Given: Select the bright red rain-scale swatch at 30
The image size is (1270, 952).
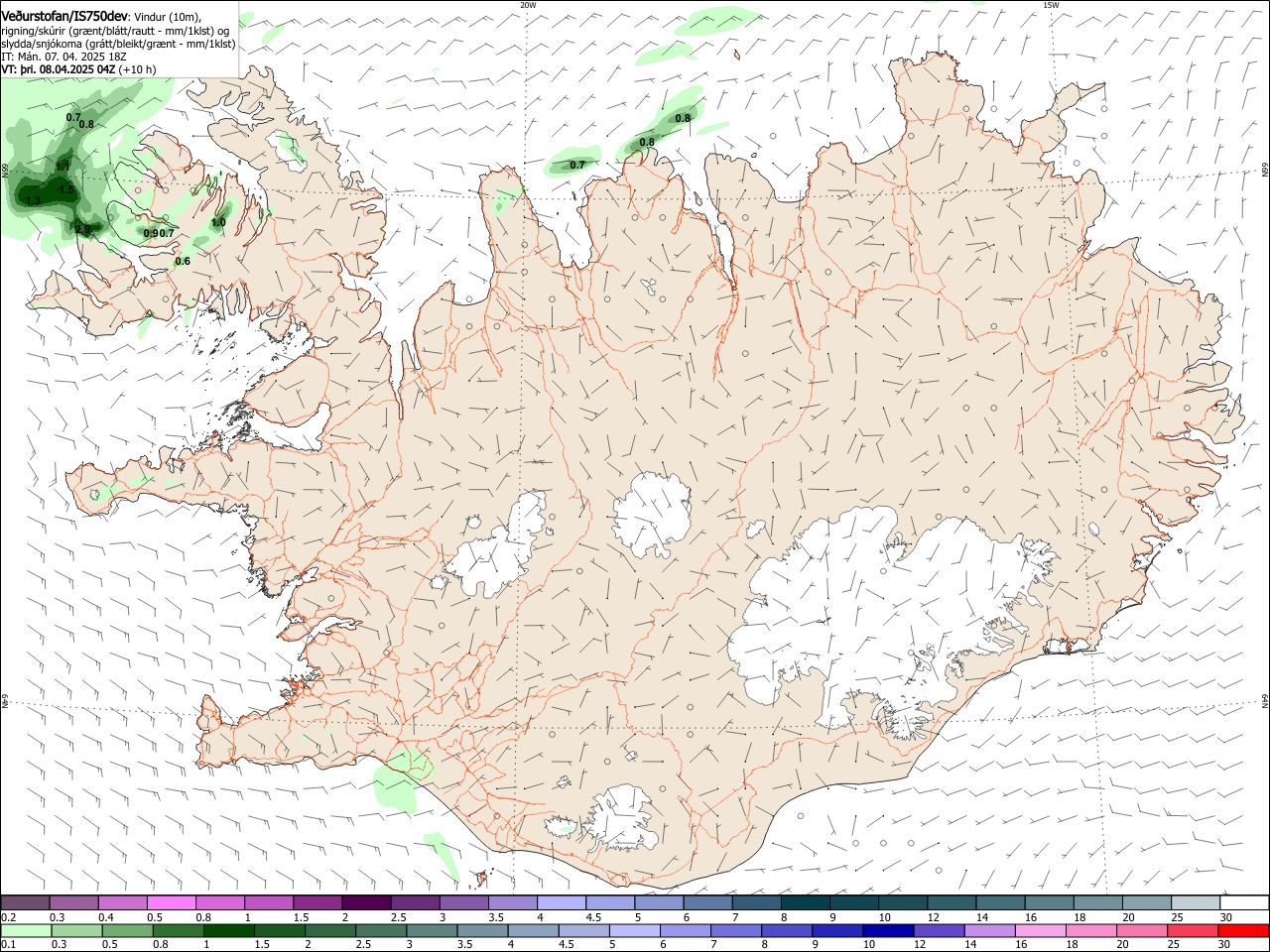Looking at the screenshot, I should click(x=1244, y=930).
